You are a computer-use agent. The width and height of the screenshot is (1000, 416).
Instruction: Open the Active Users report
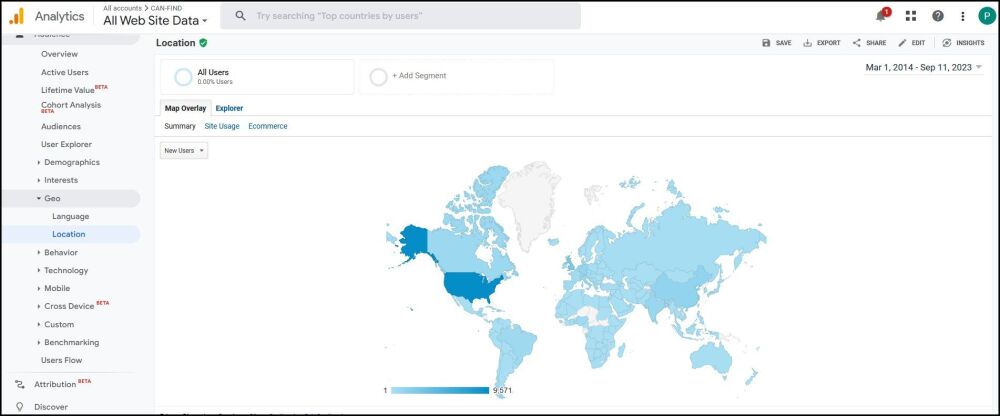point(65,72)
